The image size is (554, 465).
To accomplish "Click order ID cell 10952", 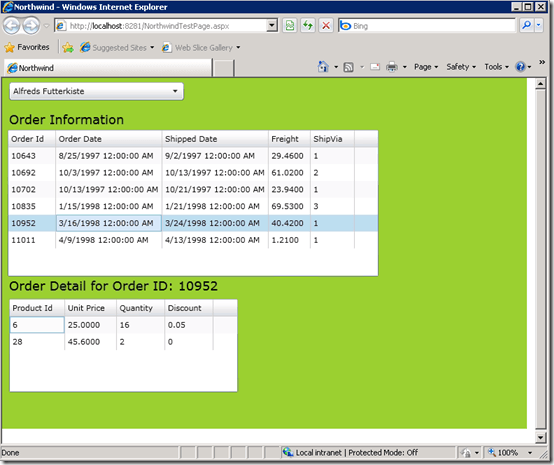I will [32, 223].
